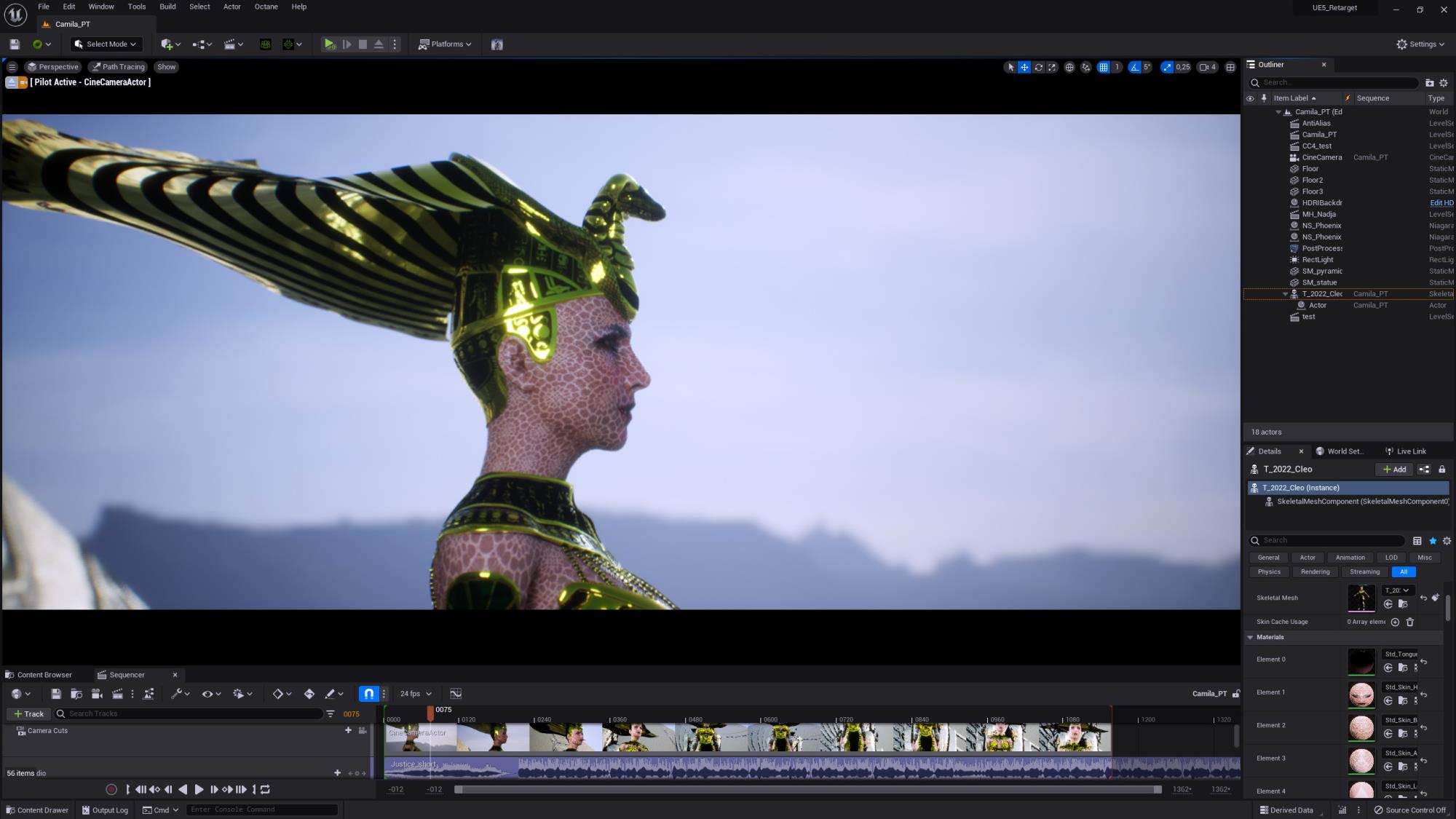
Task: Create camera icon in Sequencer toolbar
Action: pyautogui.click(x=97, y=694)
